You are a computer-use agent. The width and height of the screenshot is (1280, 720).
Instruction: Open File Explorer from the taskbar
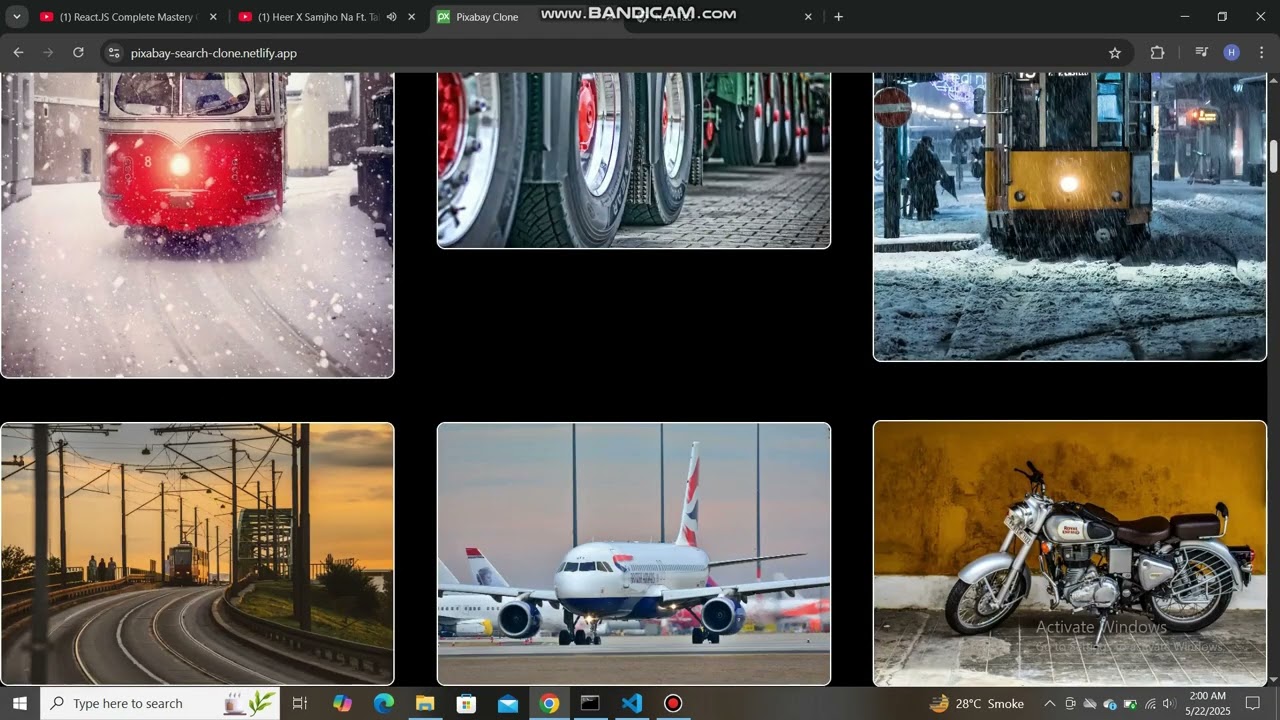pos(425,703)
